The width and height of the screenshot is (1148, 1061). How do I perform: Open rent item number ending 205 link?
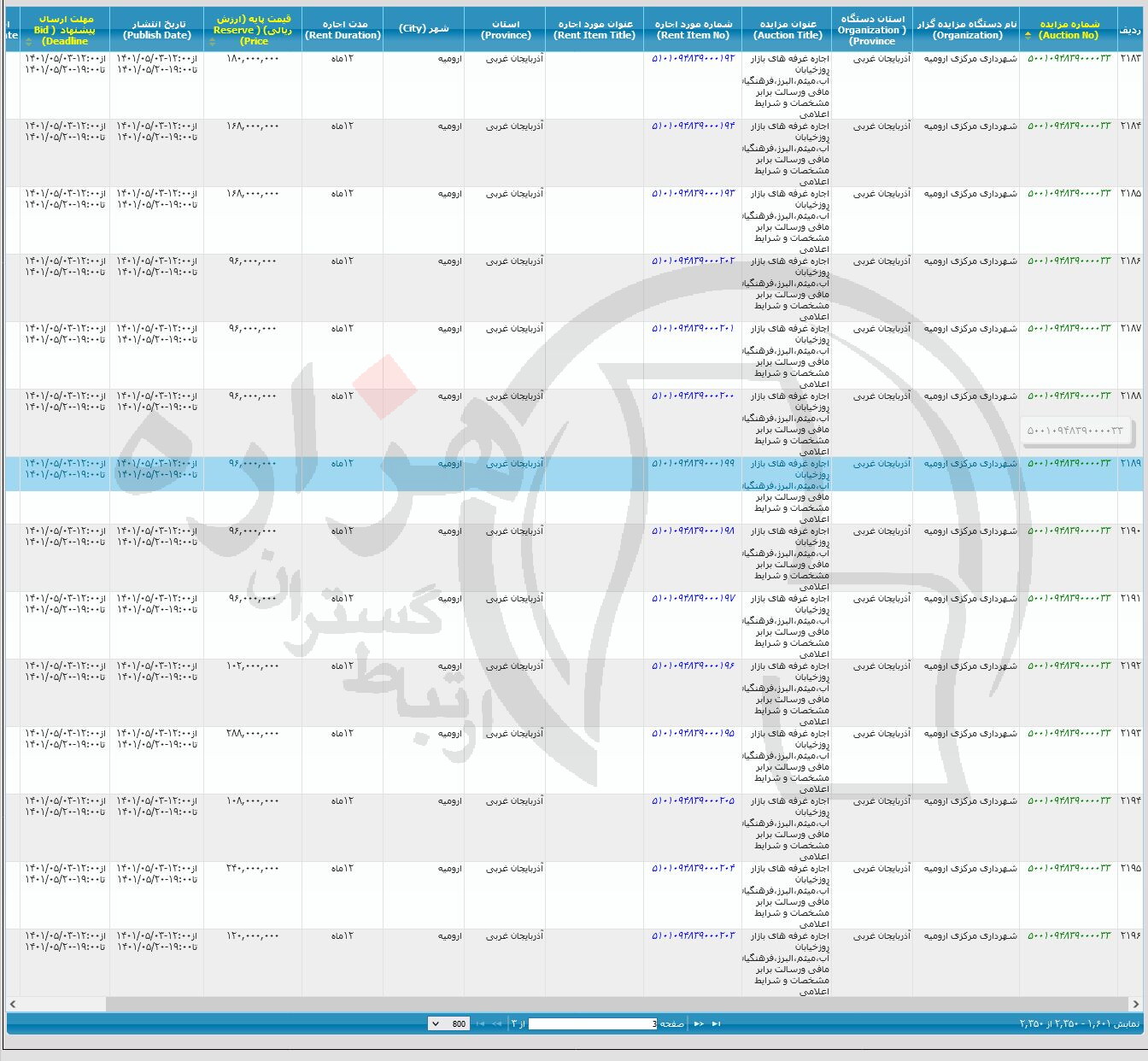[693, 801]
